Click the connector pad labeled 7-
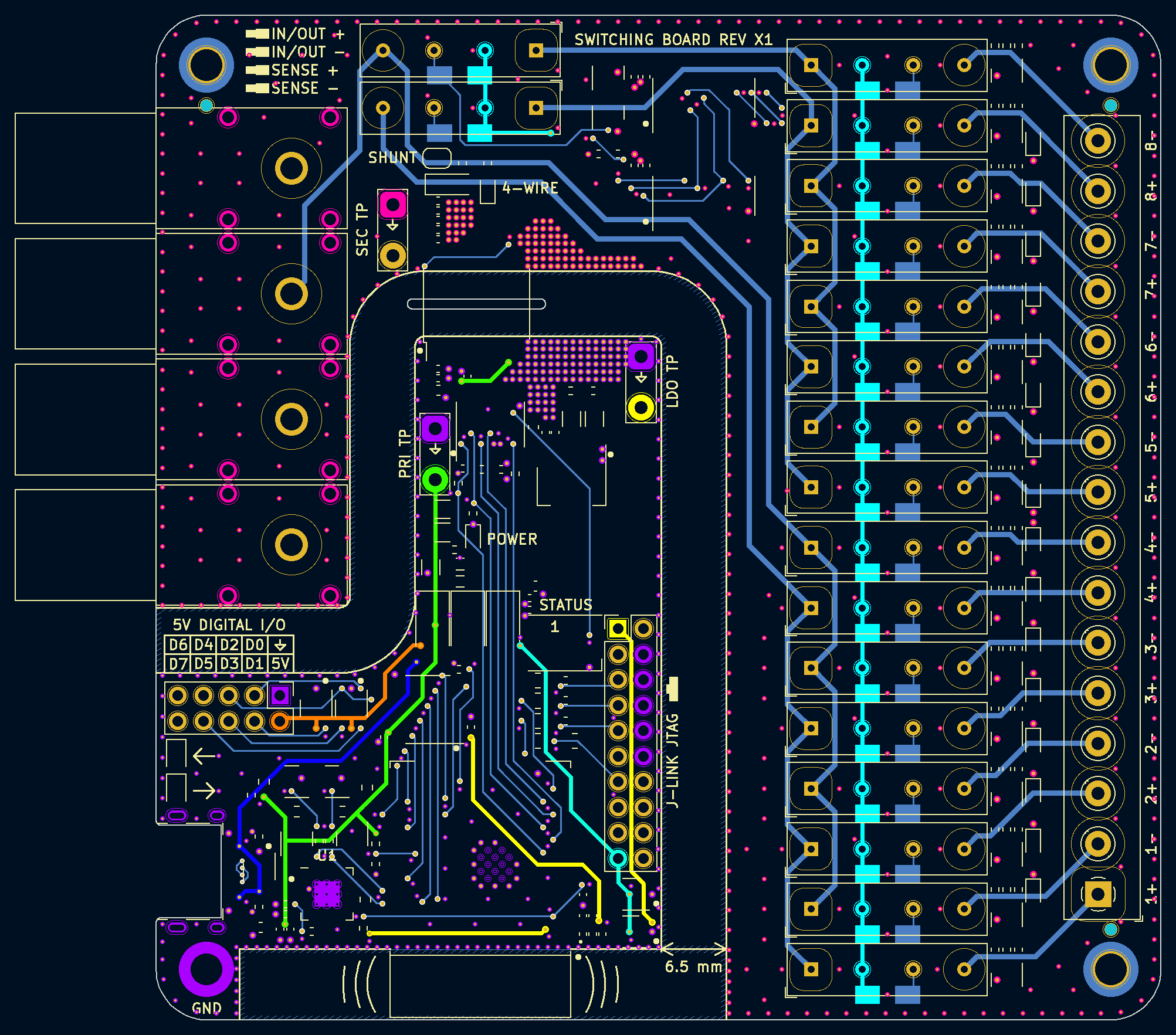The height and width of the screenshot is (1035, 1176). [1098, 241]
